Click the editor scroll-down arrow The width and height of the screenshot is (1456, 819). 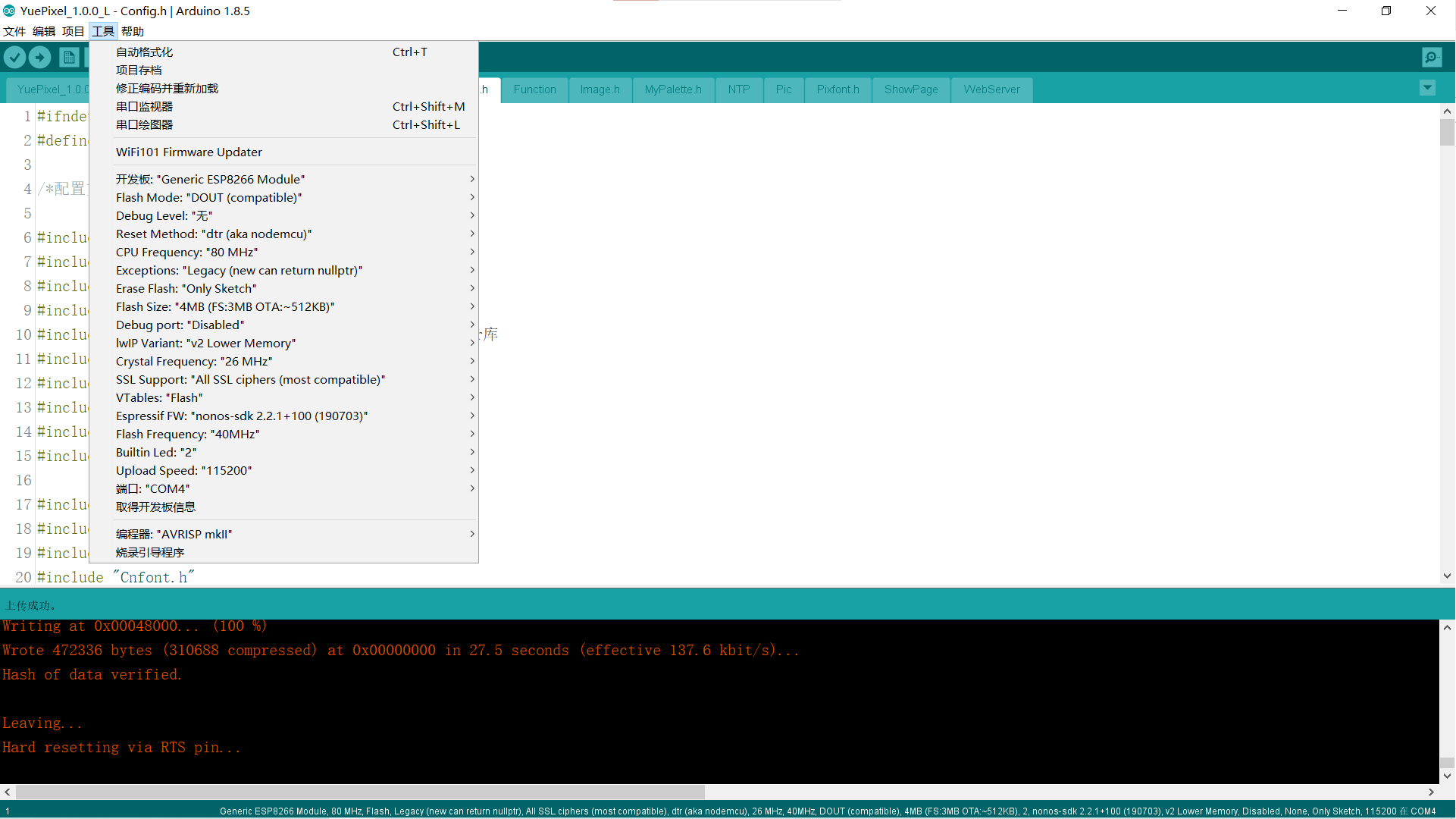click(1447, 576)
